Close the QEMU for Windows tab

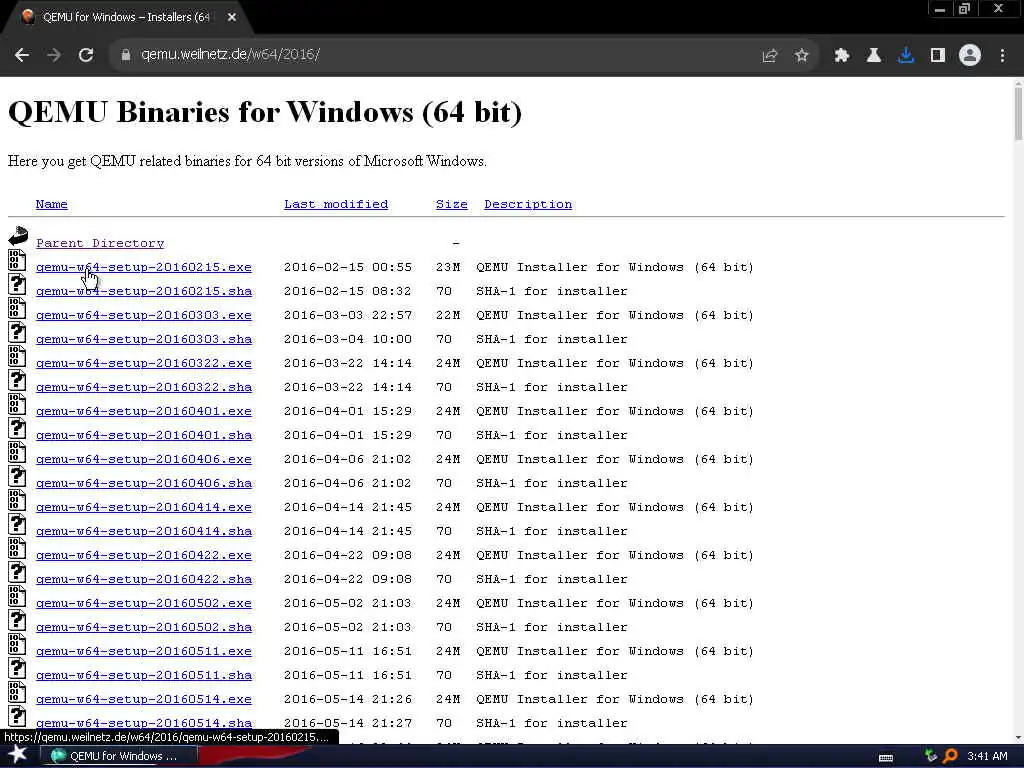click(x=232, y=18)
